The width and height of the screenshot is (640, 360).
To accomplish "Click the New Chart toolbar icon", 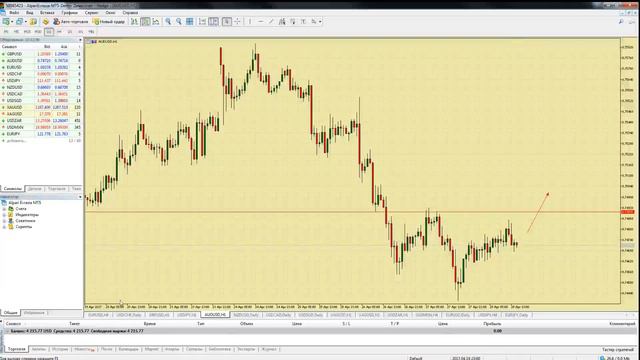I will tap(6, 22).
